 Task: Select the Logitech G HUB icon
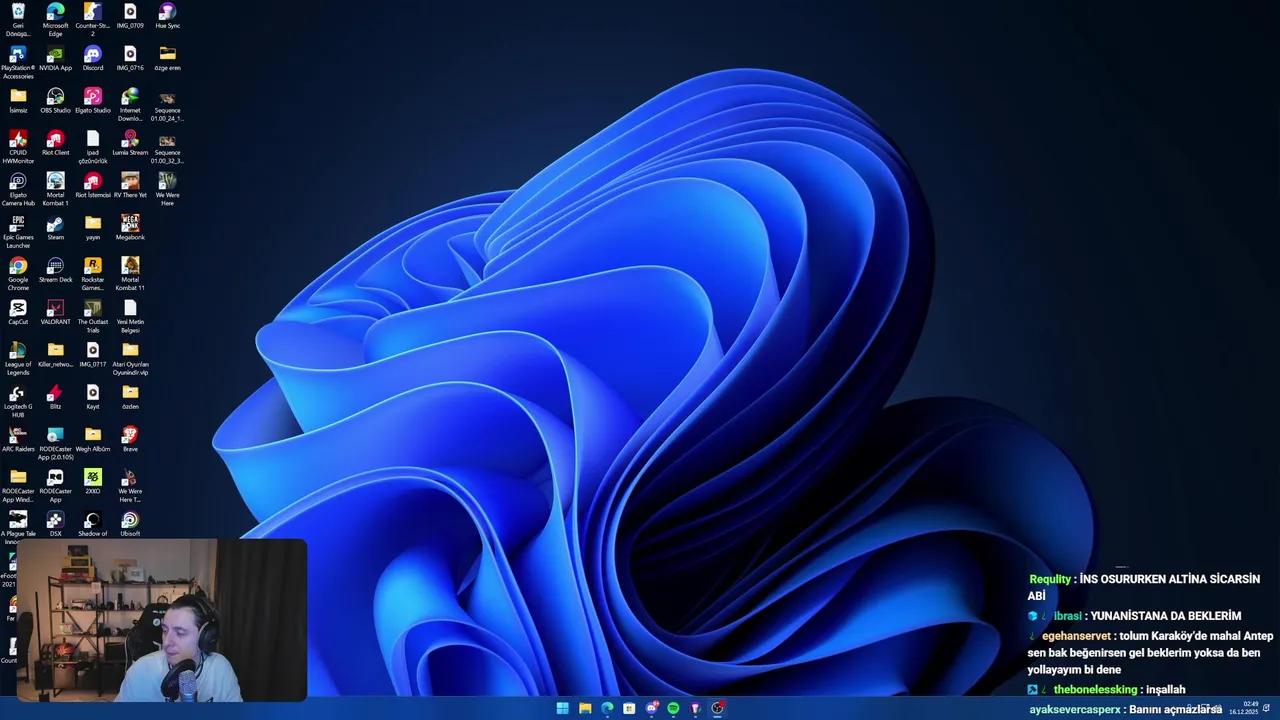tap(18, 394)
